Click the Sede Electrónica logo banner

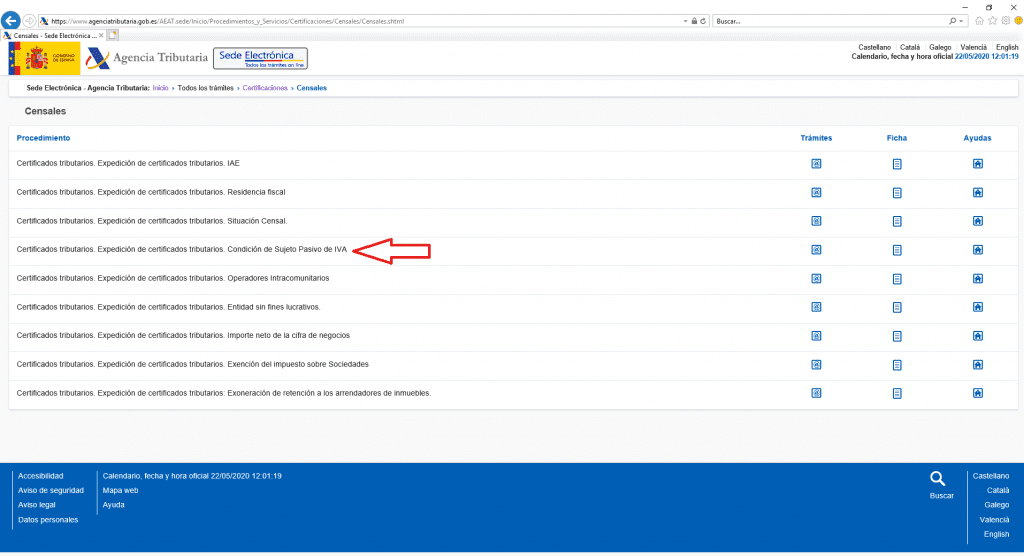[261, 58]
